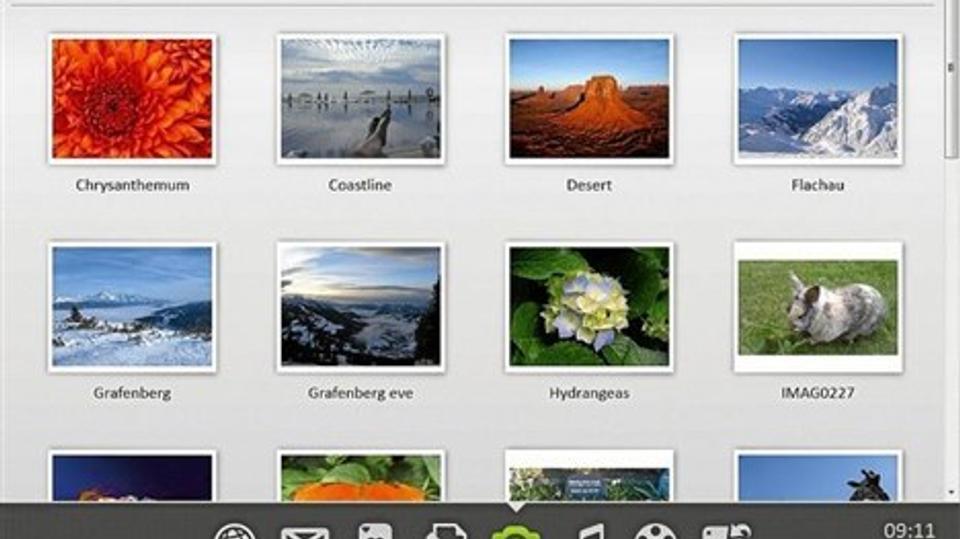This screenshot has width=960, height=539.
Task: Open the film reel video icon
Action: (x=654, y=531)
